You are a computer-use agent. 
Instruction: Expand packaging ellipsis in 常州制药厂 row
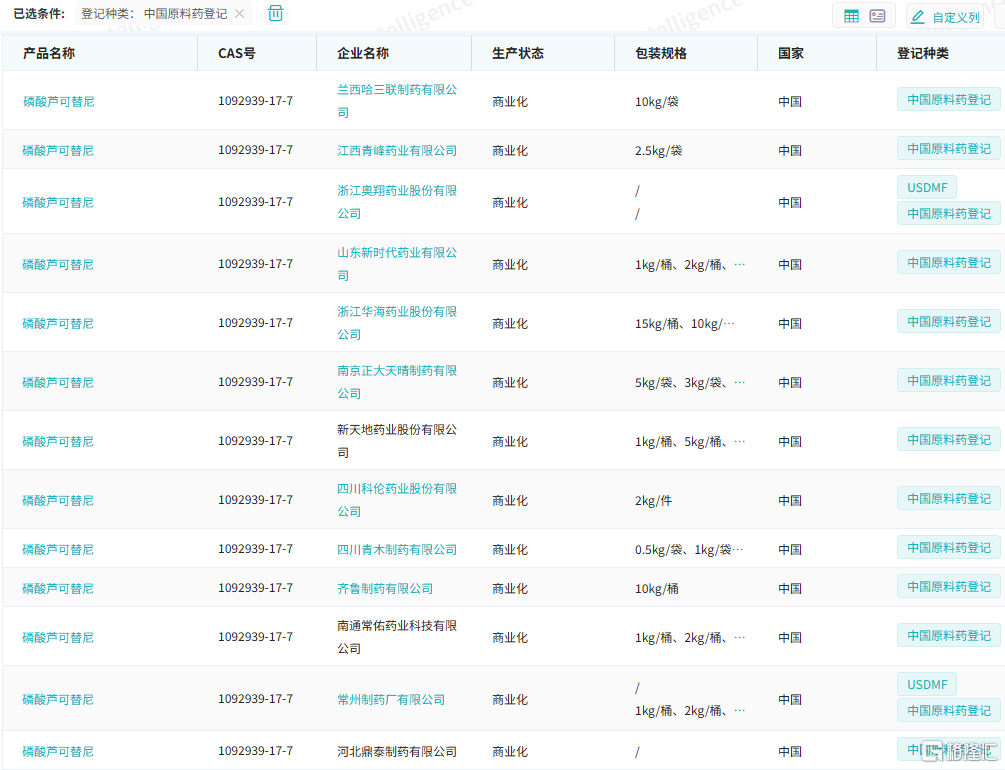coord(740,710)
